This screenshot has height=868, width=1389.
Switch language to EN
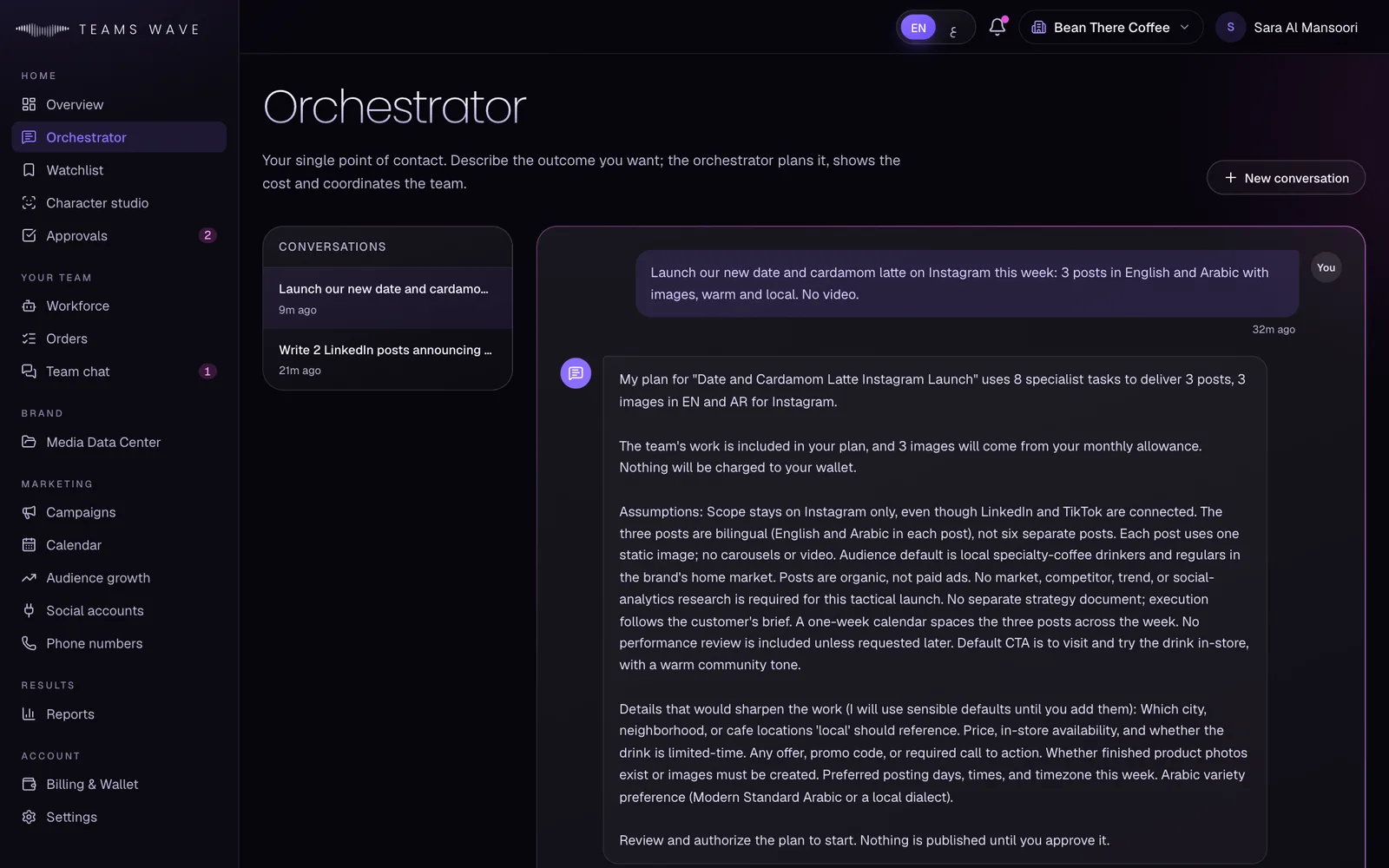[x=918, y=28]
